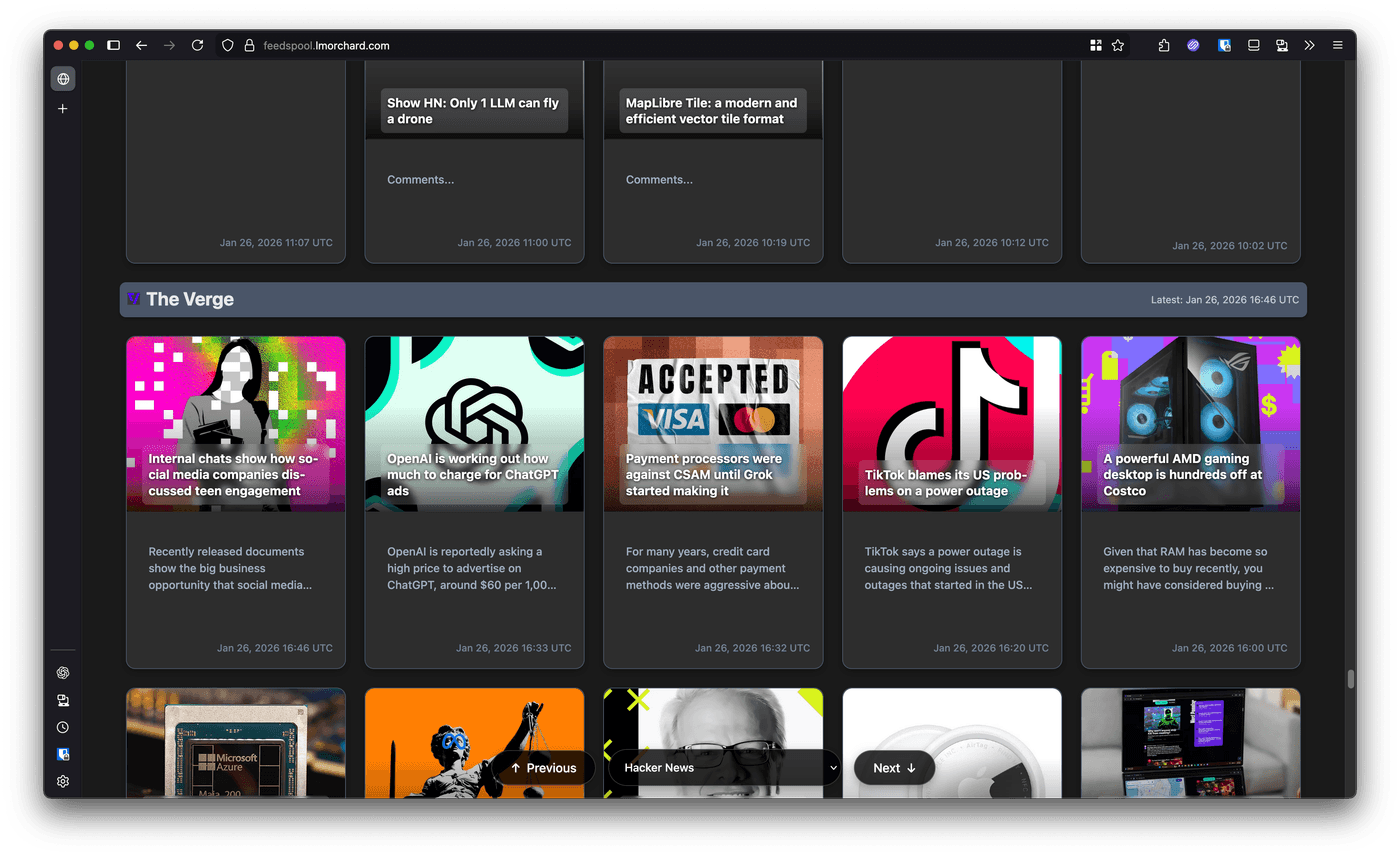Click the shield tracking protection icon
The width and height of the screenshot is (1400, 856).
pyautogui.click(x=227, y=45)
